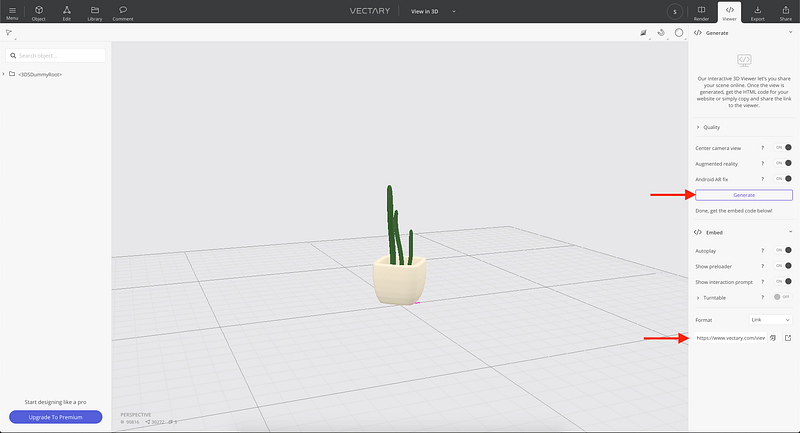This screenshot has width=800, height=433.
Task: Click the help question mark for Android AR fix
Action: [x=763, y=180]
